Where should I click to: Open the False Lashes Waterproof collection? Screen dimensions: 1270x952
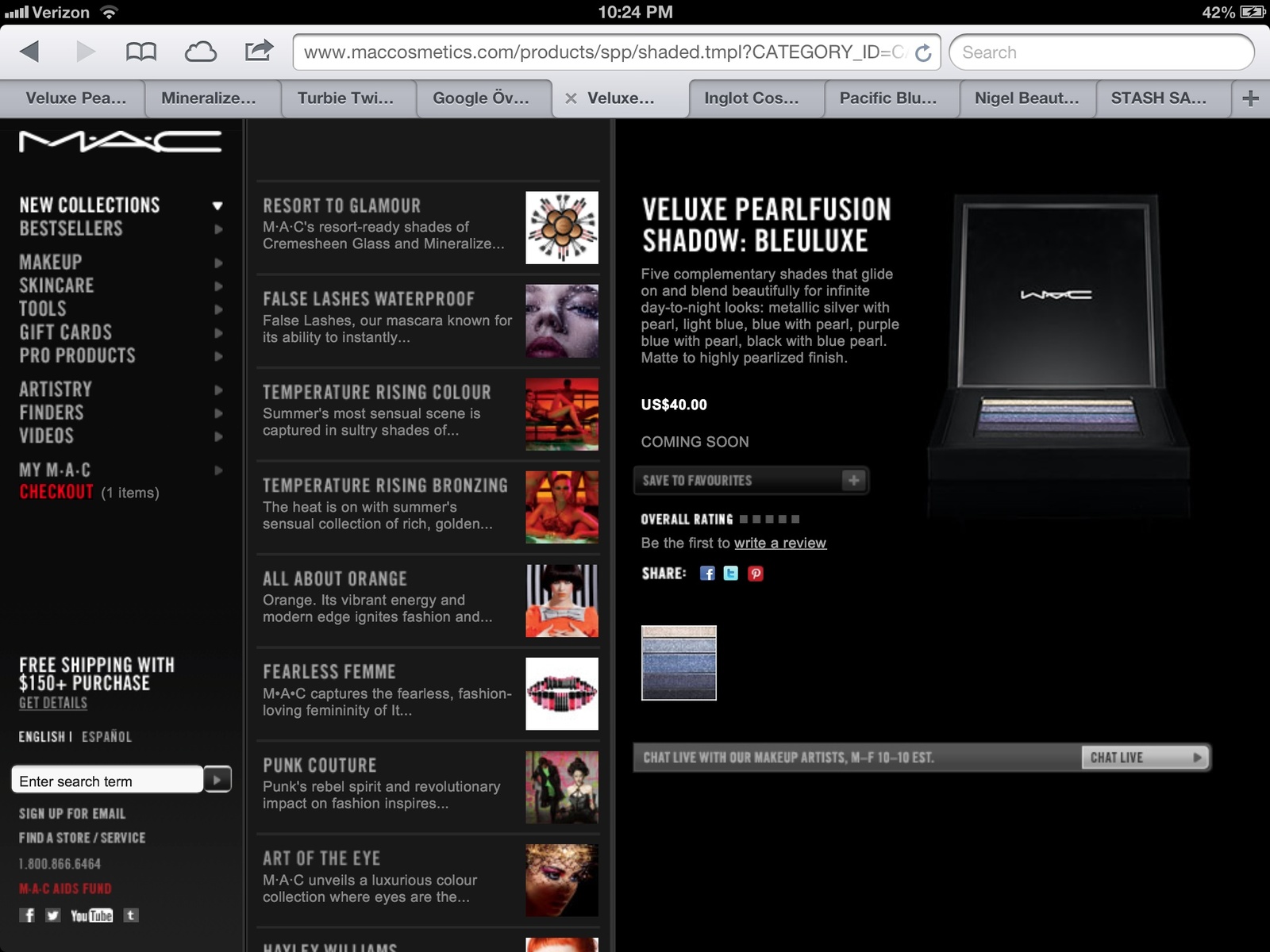pyautogui.click(x=429, y=321)
